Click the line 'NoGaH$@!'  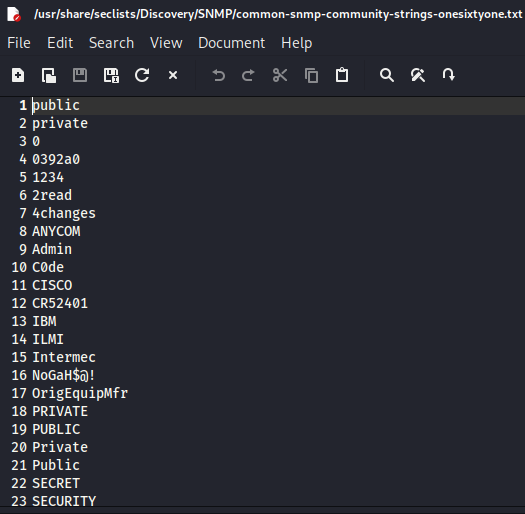pyautogui.click(x=63, y=375)
